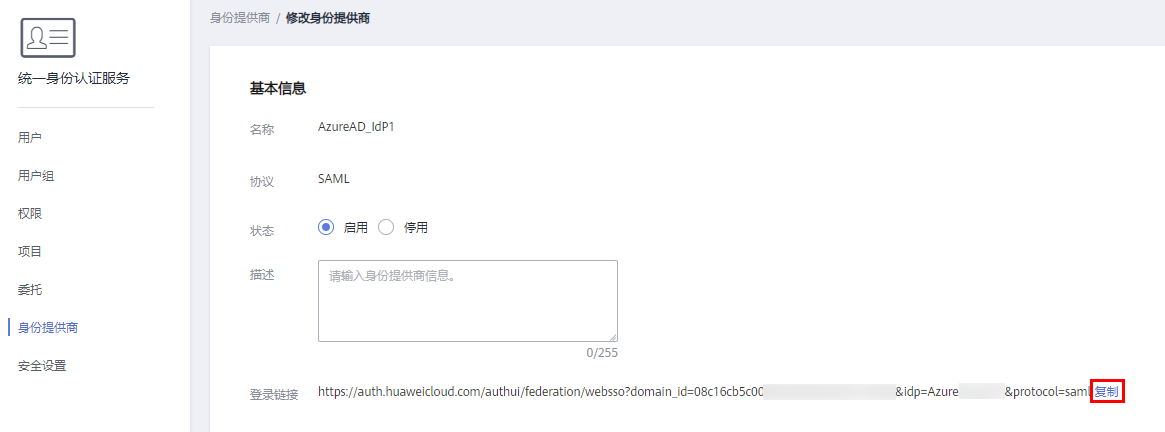The width and height of the screenshot is (1165, 432).
Task: Open the 权限 sidebar item
Action: 30,213
